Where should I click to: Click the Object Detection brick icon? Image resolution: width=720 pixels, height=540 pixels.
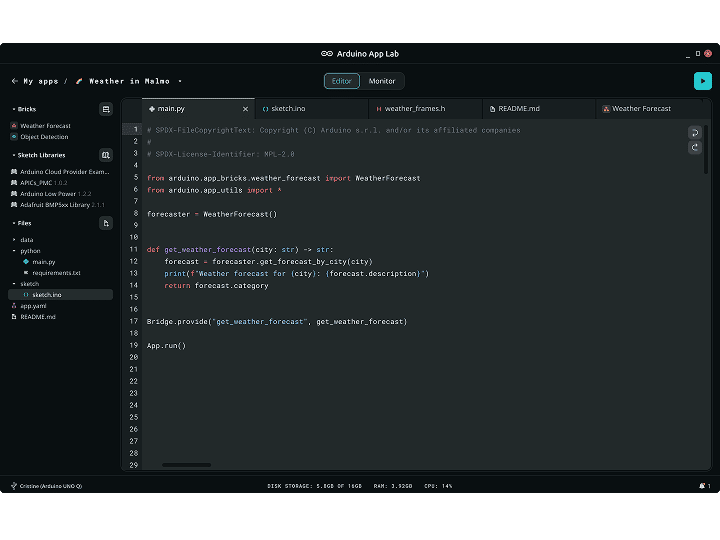point(14,137)
